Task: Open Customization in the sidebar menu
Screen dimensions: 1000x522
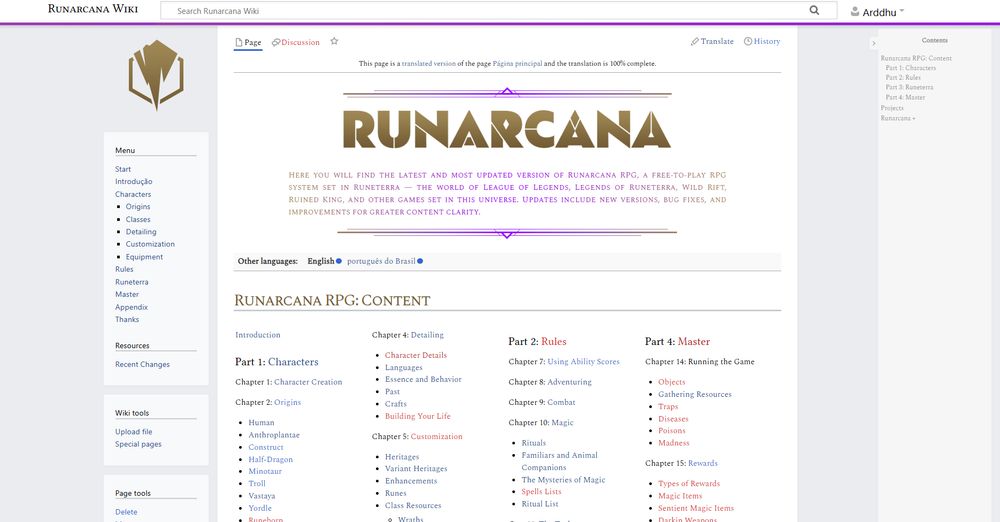Action: coord(150,244)
